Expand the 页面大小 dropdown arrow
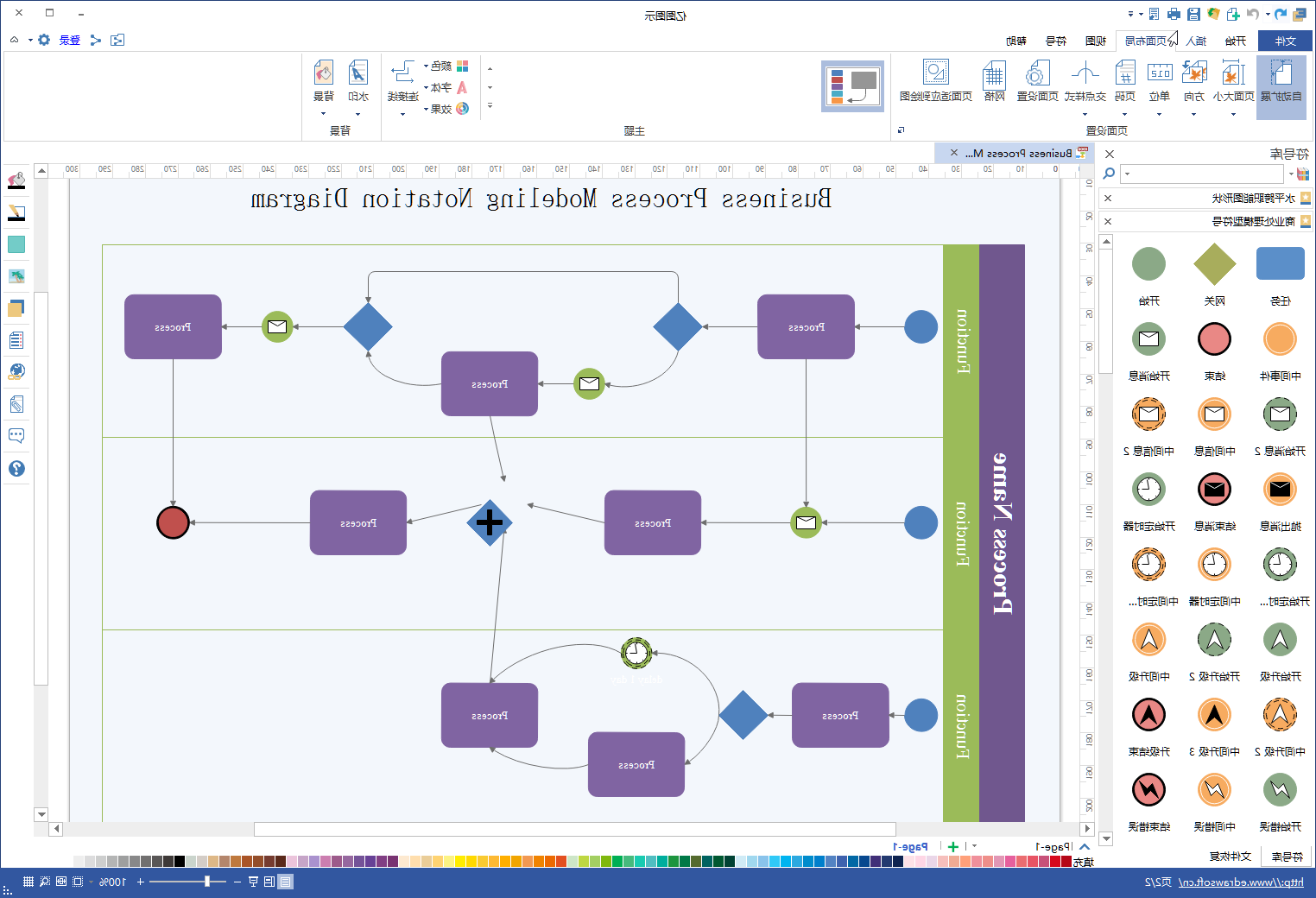The image size is (1316, 898). pyautogui.click(x=1233, y=114)
